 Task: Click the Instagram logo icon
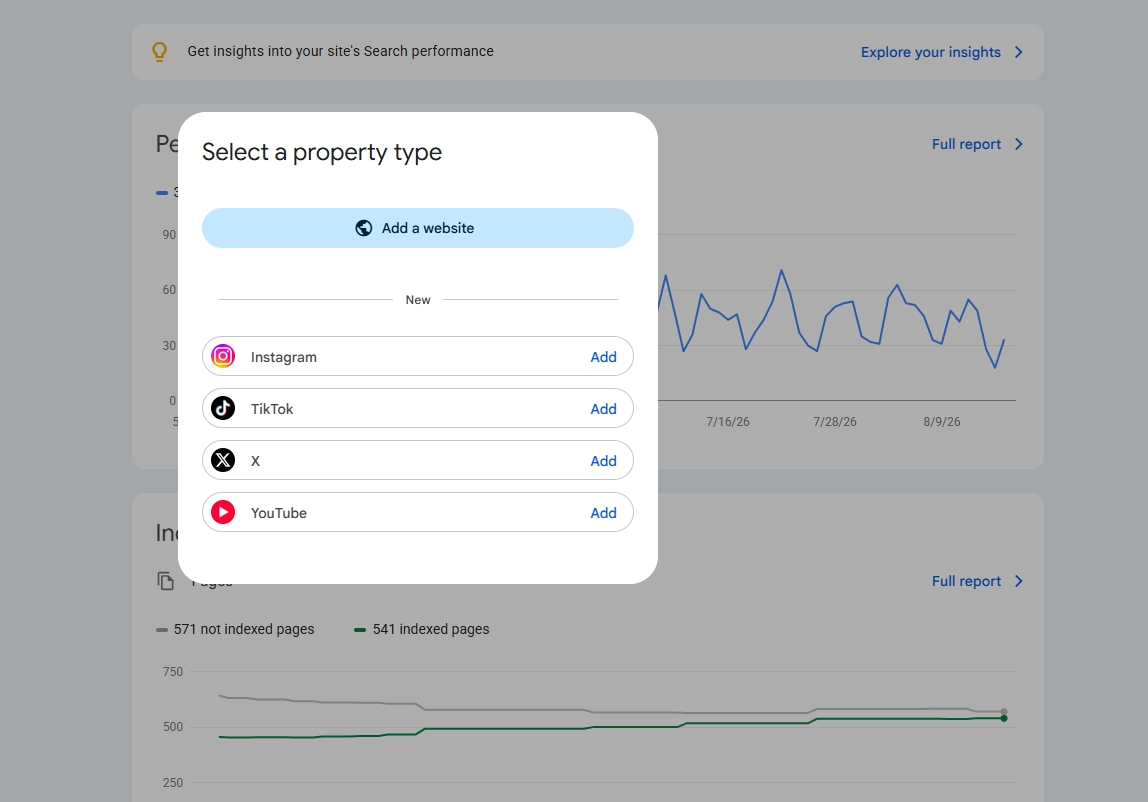point(223,356)
